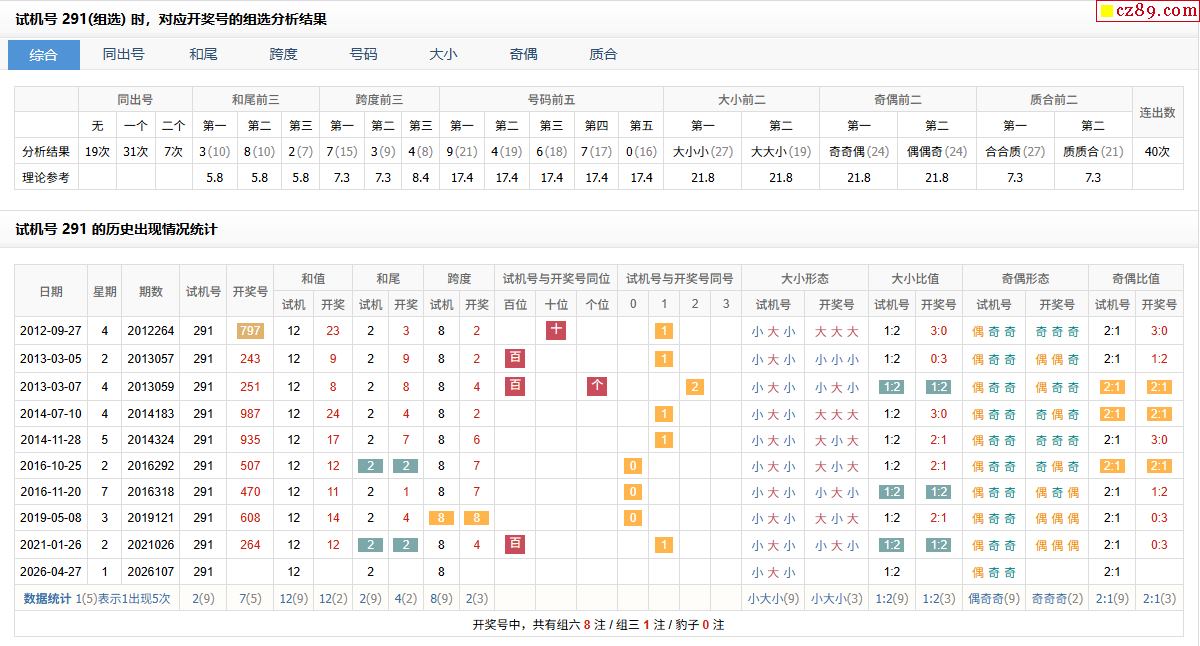The image size is (1200, 646).
Task: Select the 奇偶 tab
Action: click(x=523, y=55)
